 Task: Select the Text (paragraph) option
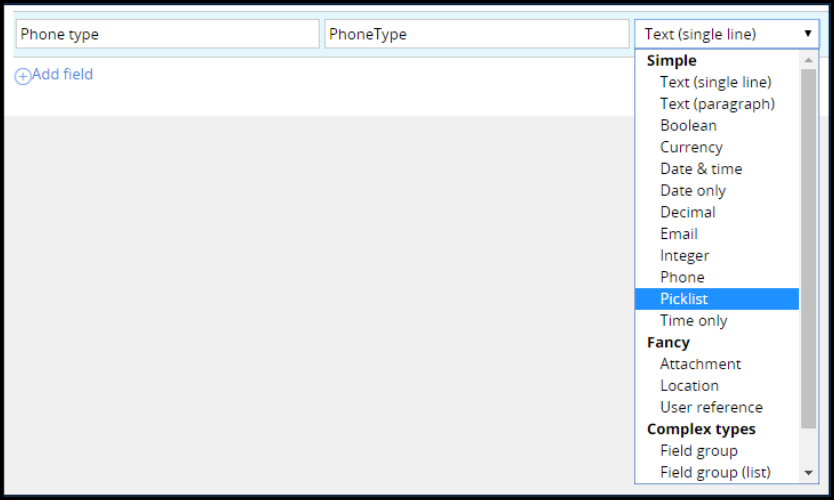pos(717,104)
